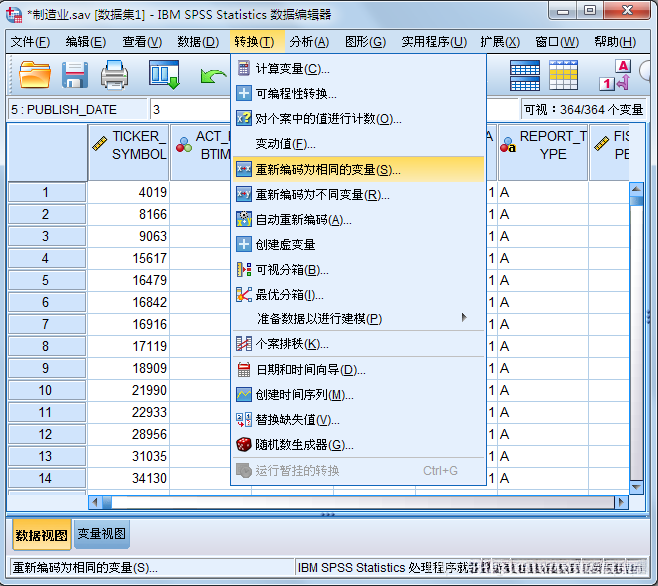658x586 pixels.
Task: Open 数据(D) menu
Action: coord(198,42)
